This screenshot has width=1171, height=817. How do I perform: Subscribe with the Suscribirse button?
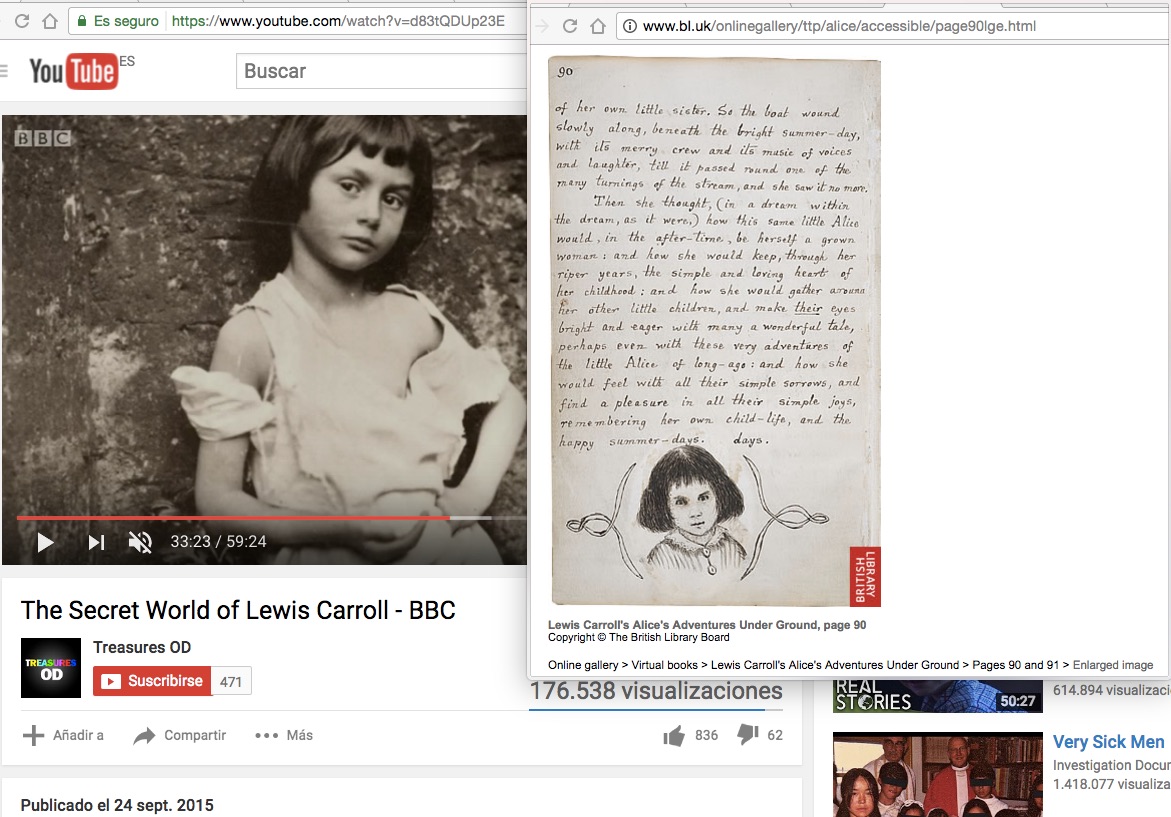coord(152,681)
